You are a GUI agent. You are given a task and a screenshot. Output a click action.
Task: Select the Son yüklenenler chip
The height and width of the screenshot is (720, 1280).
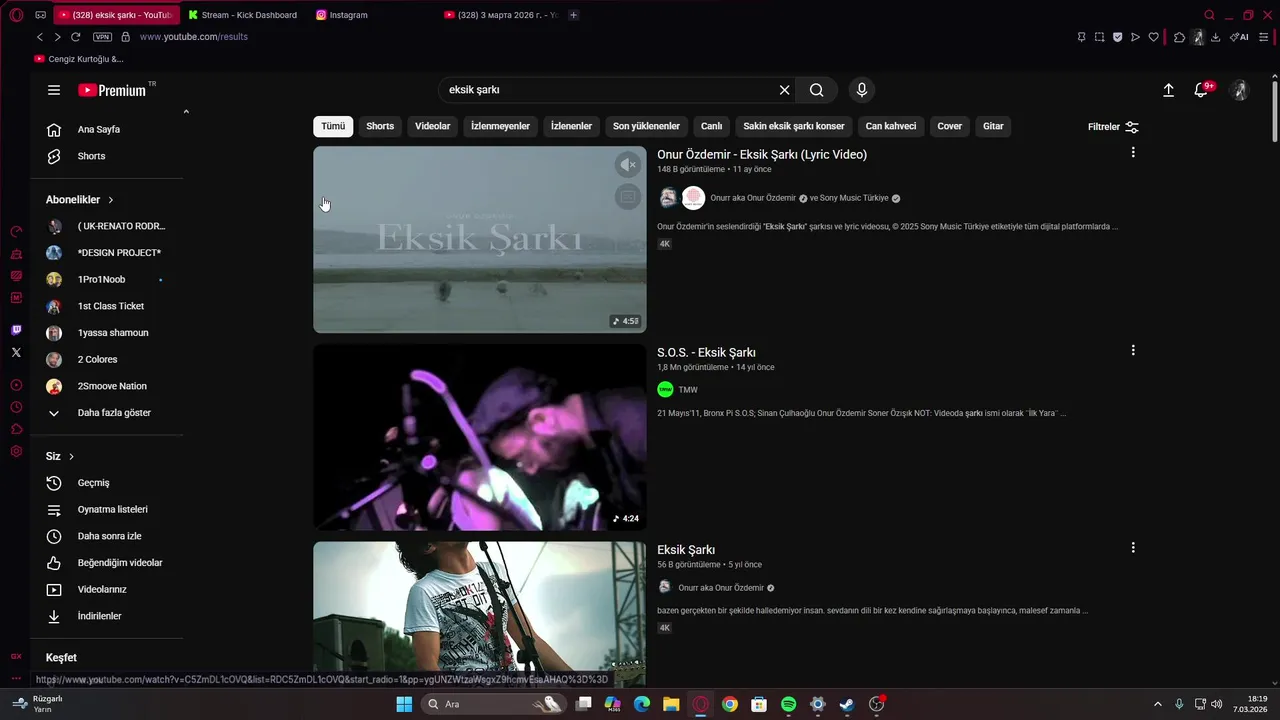[x=647, y=126]
